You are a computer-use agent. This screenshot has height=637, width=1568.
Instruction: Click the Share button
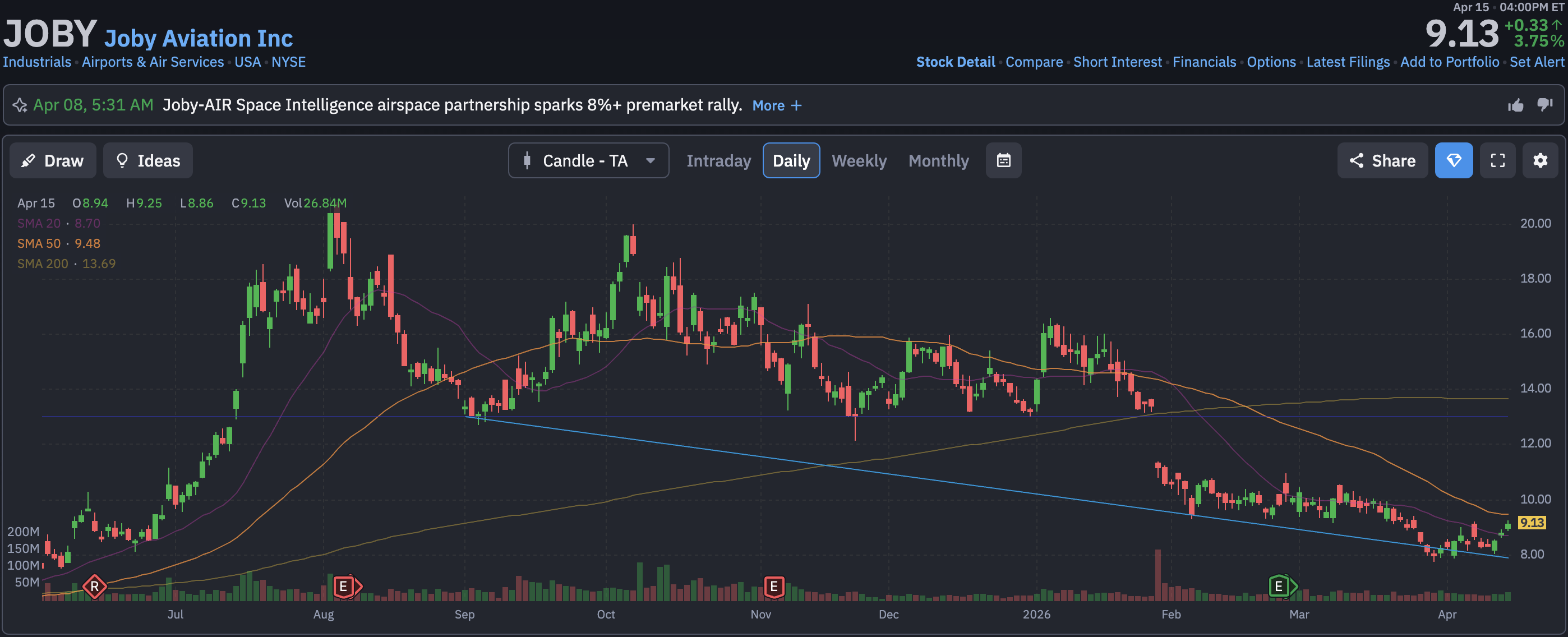pos(1382,160)
